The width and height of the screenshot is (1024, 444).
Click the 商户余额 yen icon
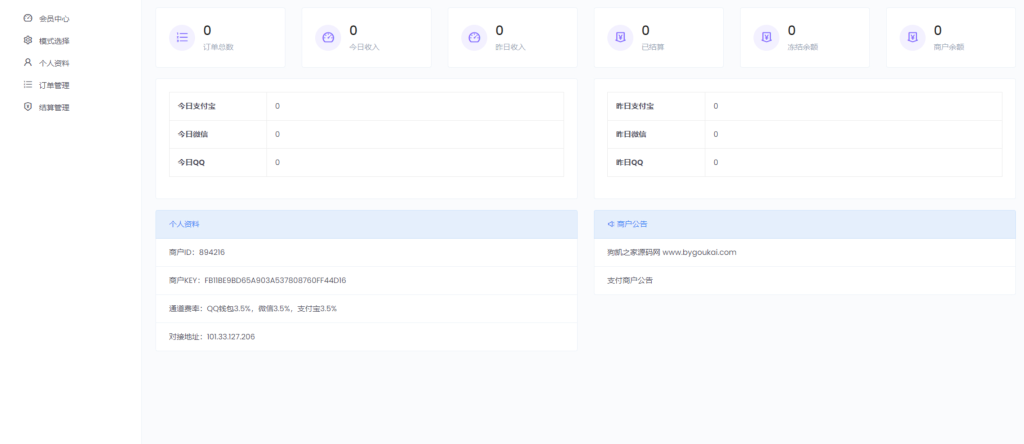[913, 37]
